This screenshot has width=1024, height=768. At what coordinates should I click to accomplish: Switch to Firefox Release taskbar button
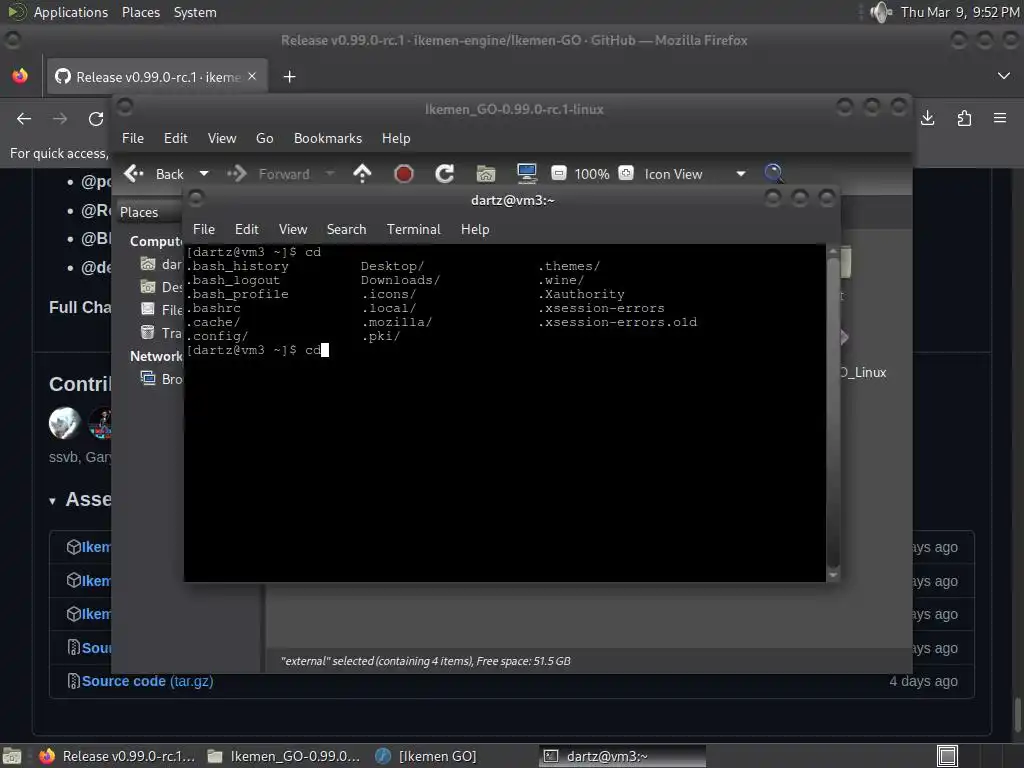[117, 756]
